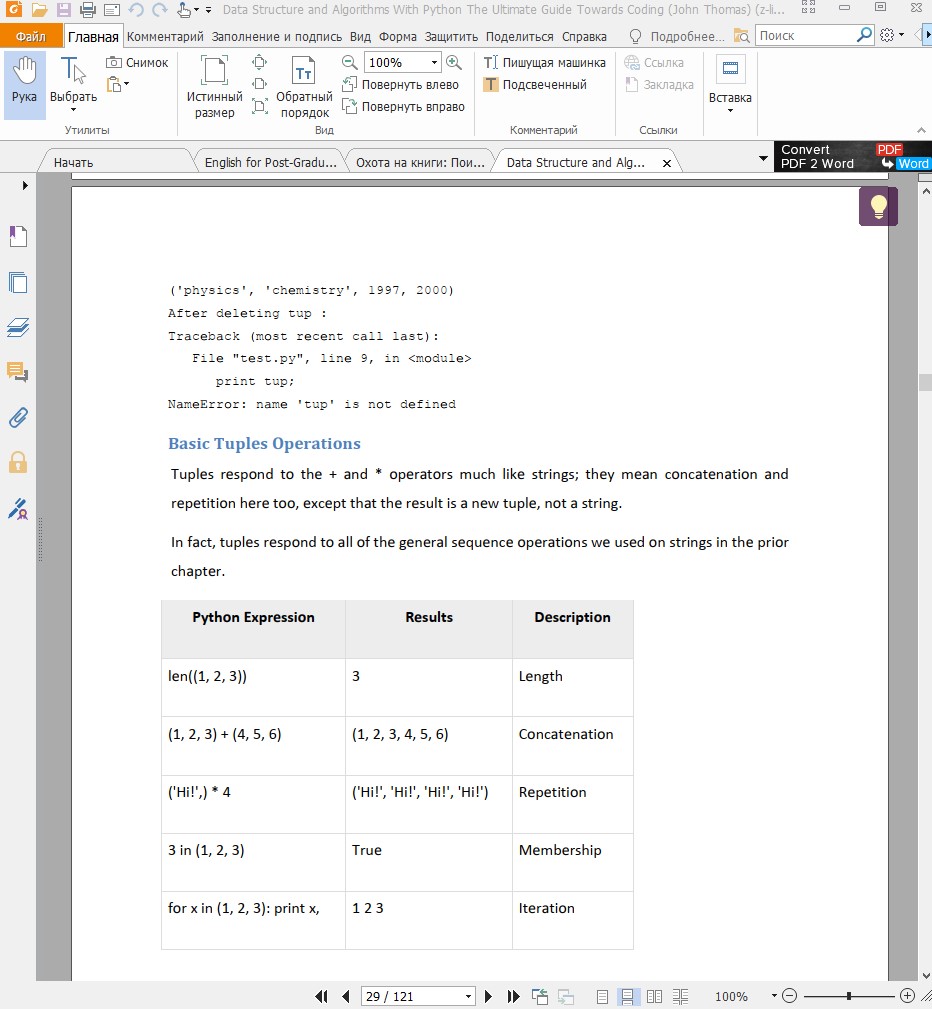The width and height of the screenshot is (932, 1009).
Task: Go to first page in bottom bar
Action: click(321, 996)
